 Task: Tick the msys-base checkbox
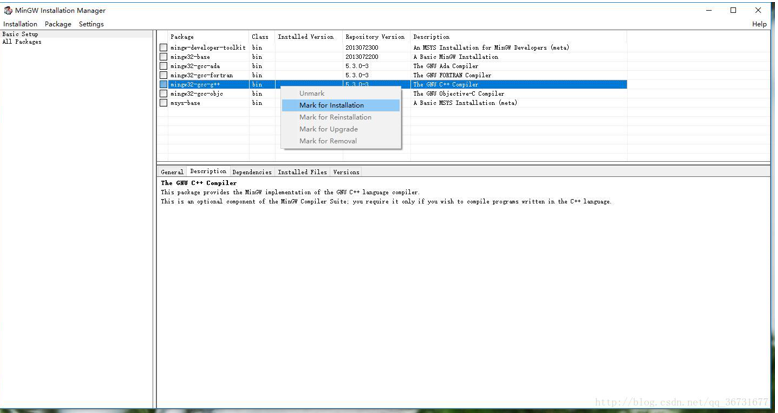[x=163, y=103]
